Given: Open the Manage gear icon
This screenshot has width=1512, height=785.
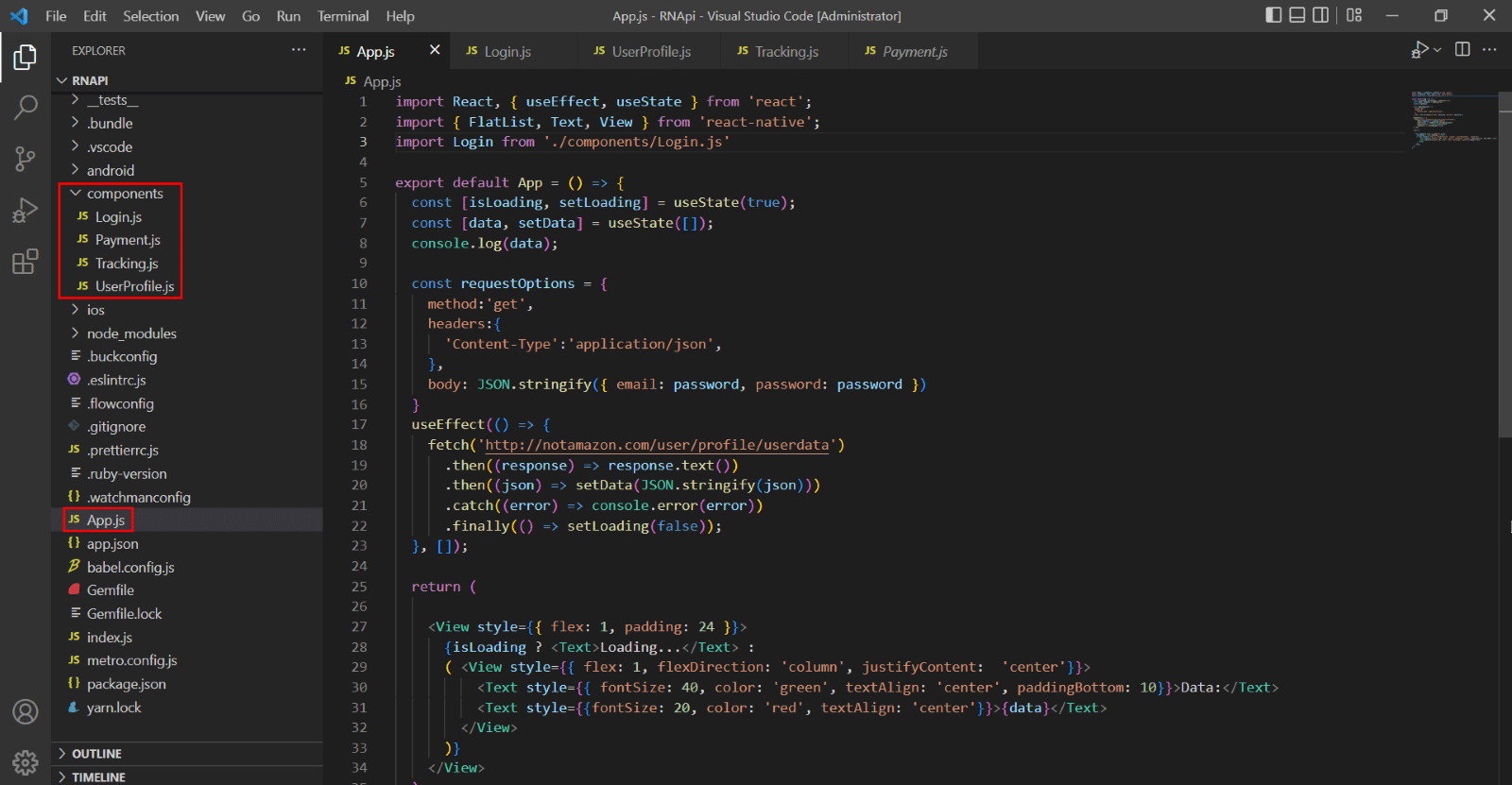Looking at the screenshot, I should tap(26, 761).
